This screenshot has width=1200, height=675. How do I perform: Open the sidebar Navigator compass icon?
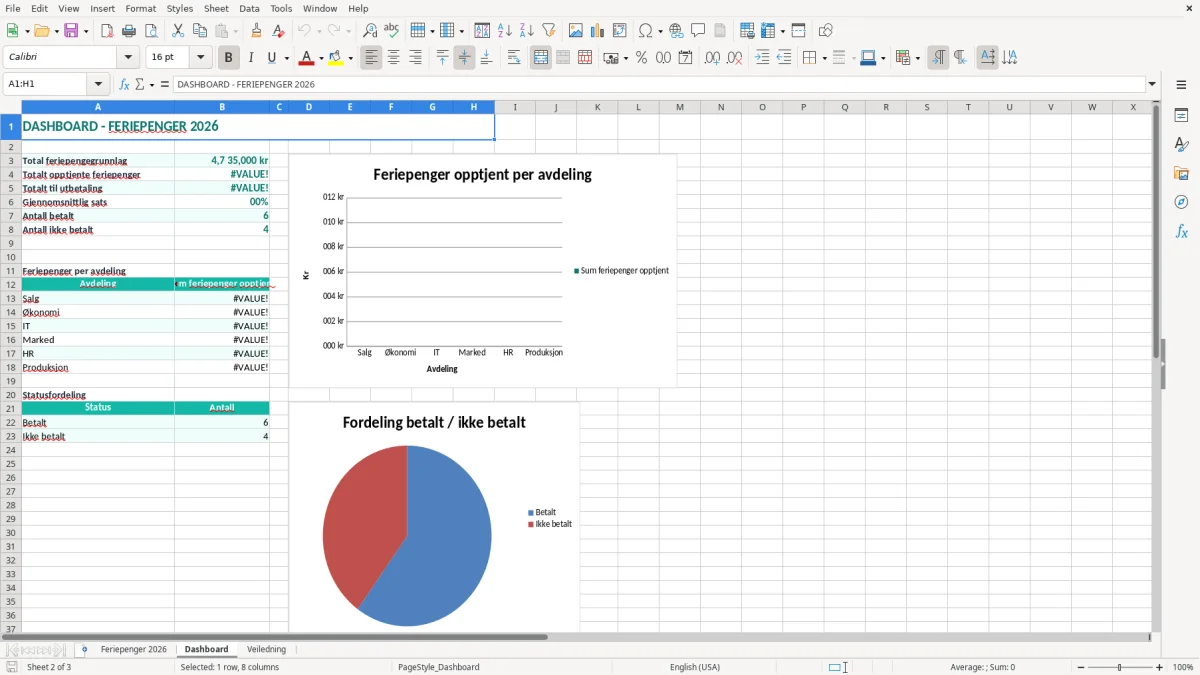point(1181,202)
